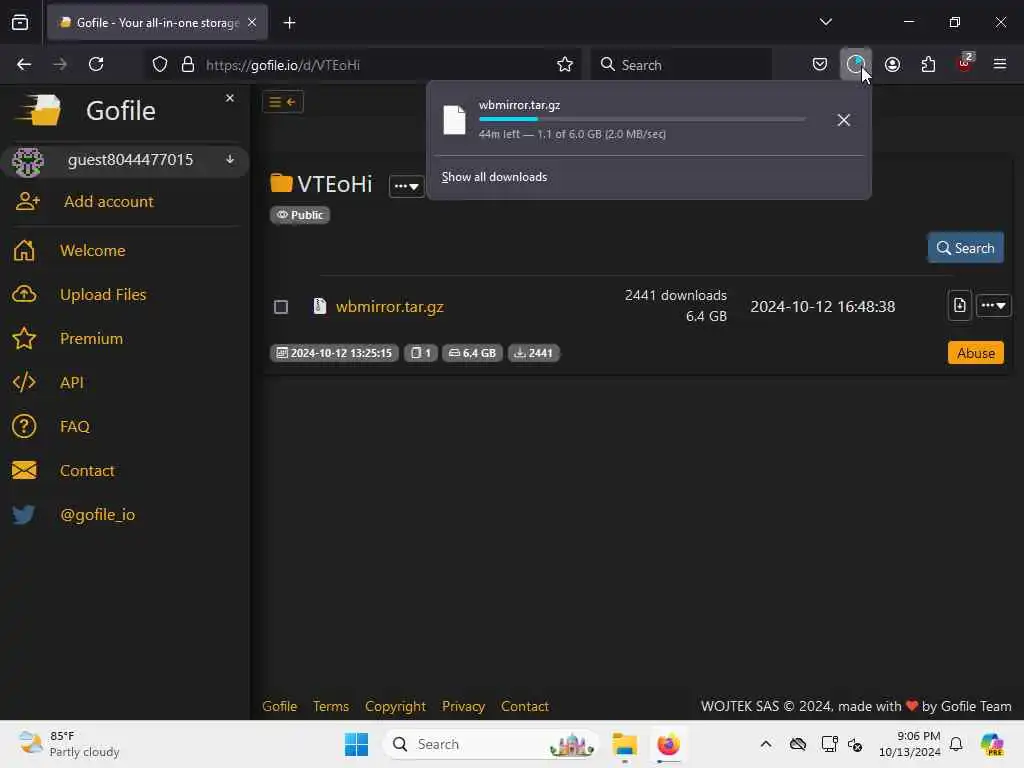Open the Pocket save icon
Viewport: 1024px width, 768px height.
pyautogui.click(x=820, y=64)
